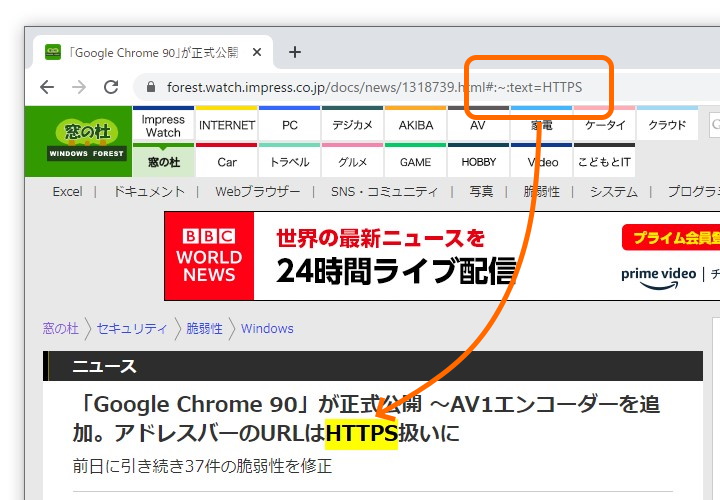This screenshot has width=720, height=500.
Task: Open the デジカメ nav tab
Action: click(x=353, y=125)
